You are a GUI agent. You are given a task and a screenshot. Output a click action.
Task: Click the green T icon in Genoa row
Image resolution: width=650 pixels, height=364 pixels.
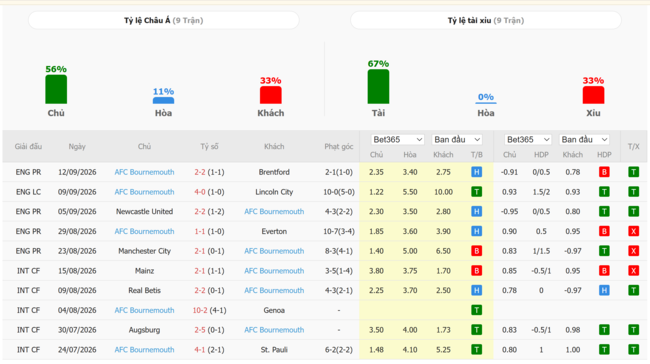click(477, 310)
